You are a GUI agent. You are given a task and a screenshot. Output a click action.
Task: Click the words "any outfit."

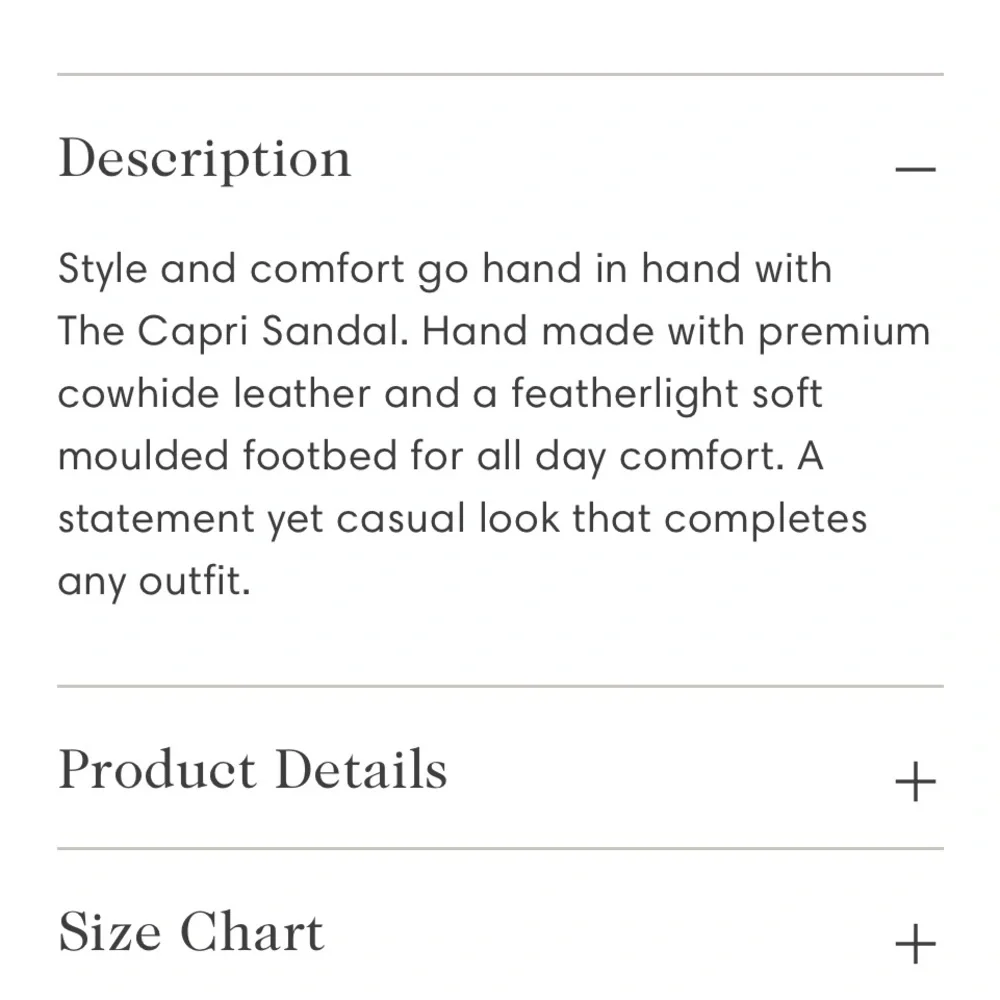coord(154,581)
